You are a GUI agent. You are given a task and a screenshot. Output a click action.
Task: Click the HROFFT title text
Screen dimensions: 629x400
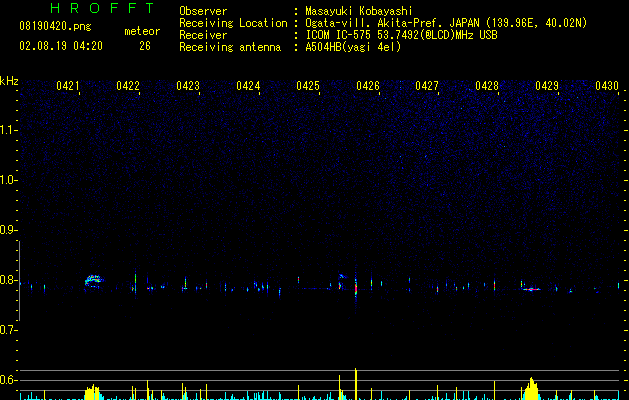point(102,8)
